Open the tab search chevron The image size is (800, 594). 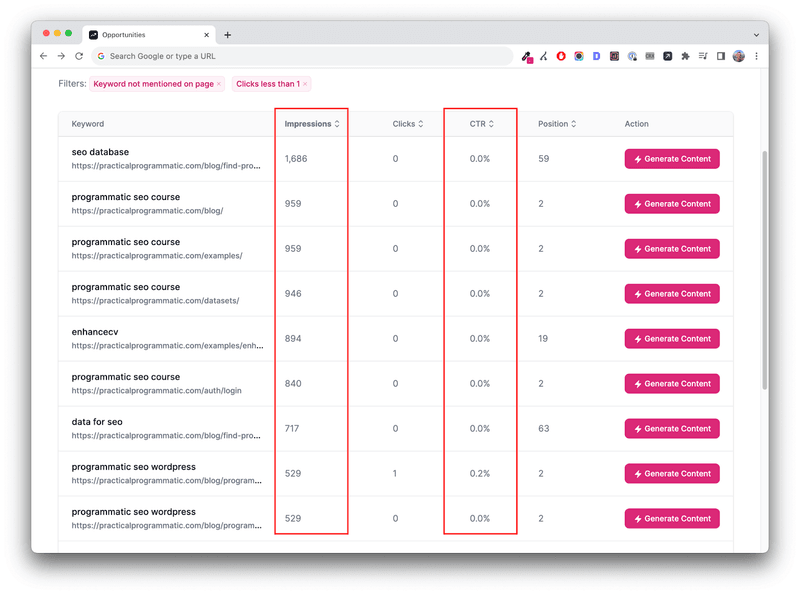pos(756,35)
